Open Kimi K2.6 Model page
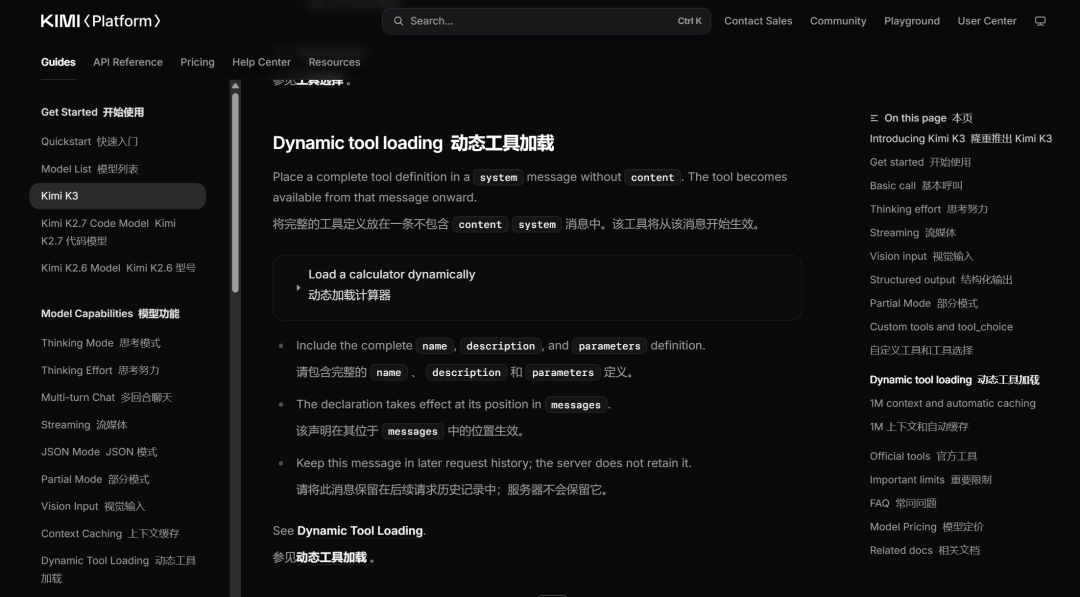1080x597 pixels. [x=118, y=268]
